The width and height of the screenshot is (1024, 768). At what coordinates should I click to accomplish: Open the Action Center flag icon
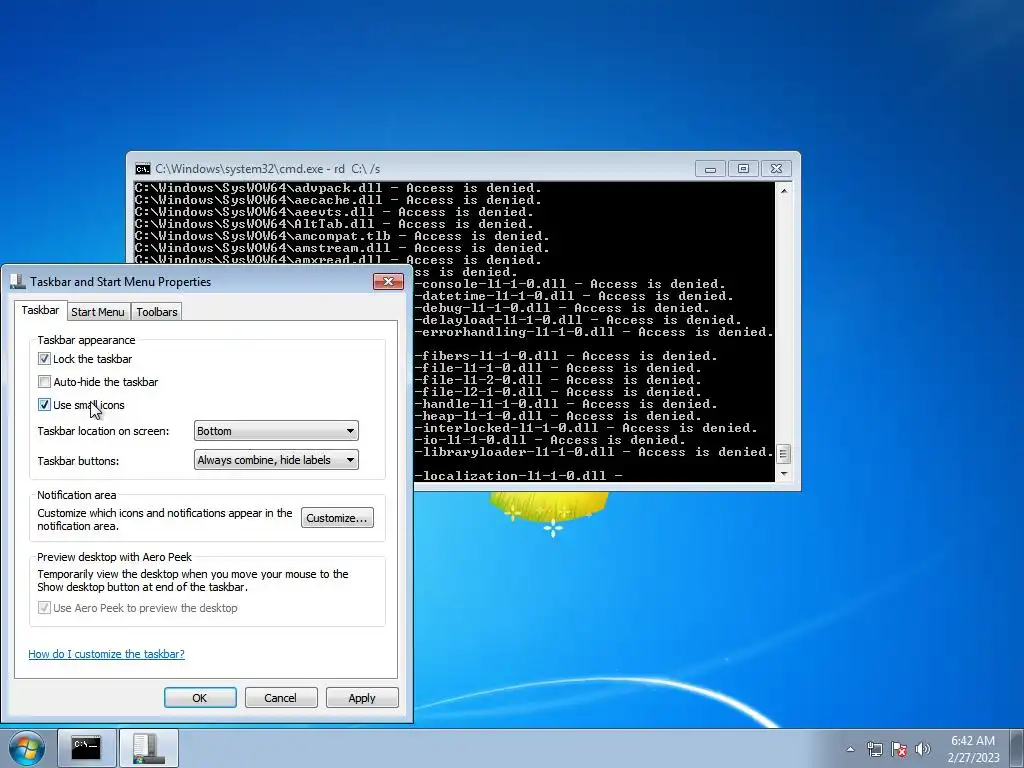coord(899,749)
